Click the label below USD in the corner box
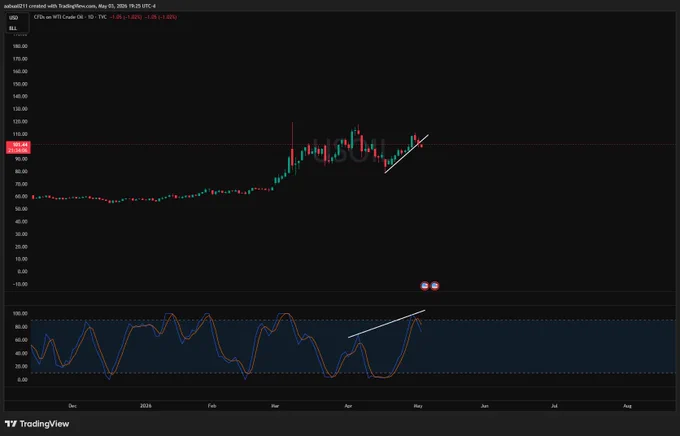680x436 pixels. [13, 28]
